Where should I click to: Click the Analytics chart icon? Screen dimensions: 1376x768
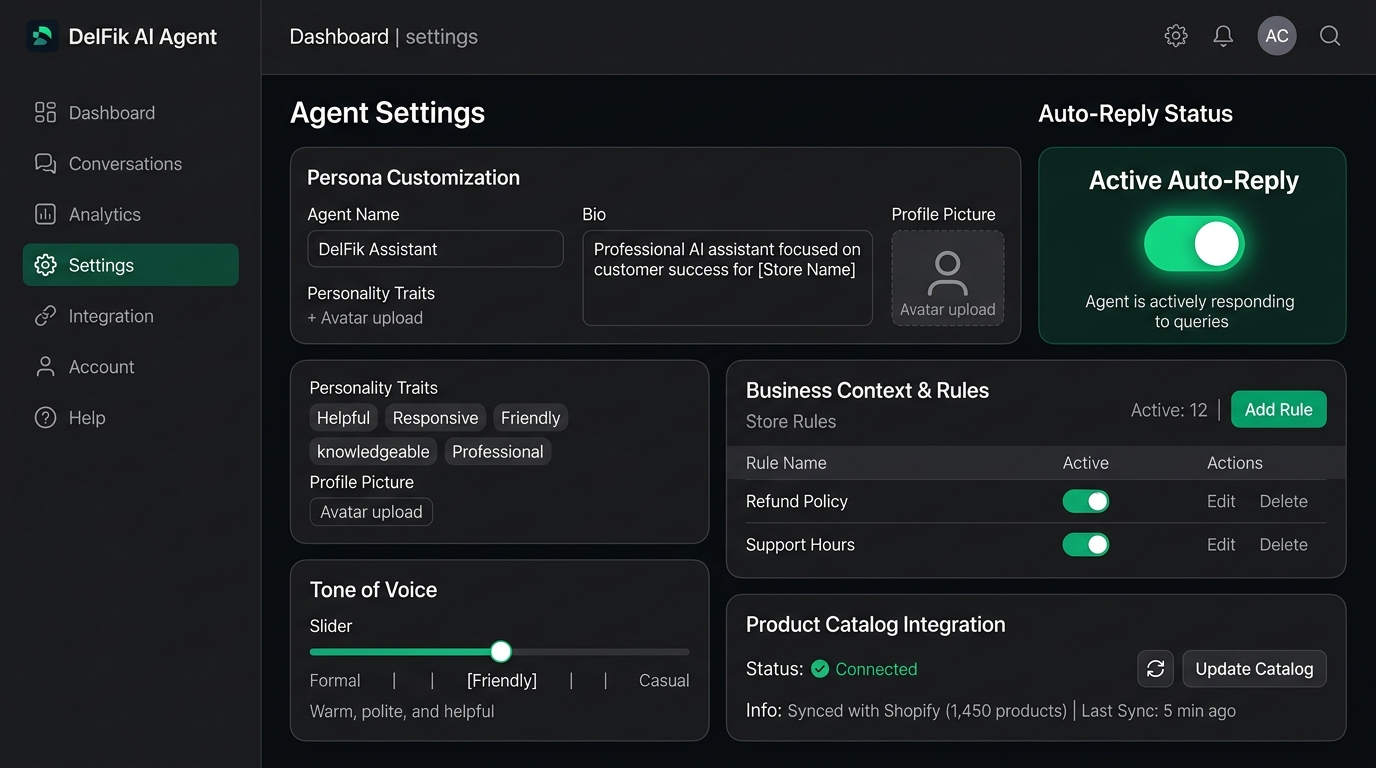point(45,214)
